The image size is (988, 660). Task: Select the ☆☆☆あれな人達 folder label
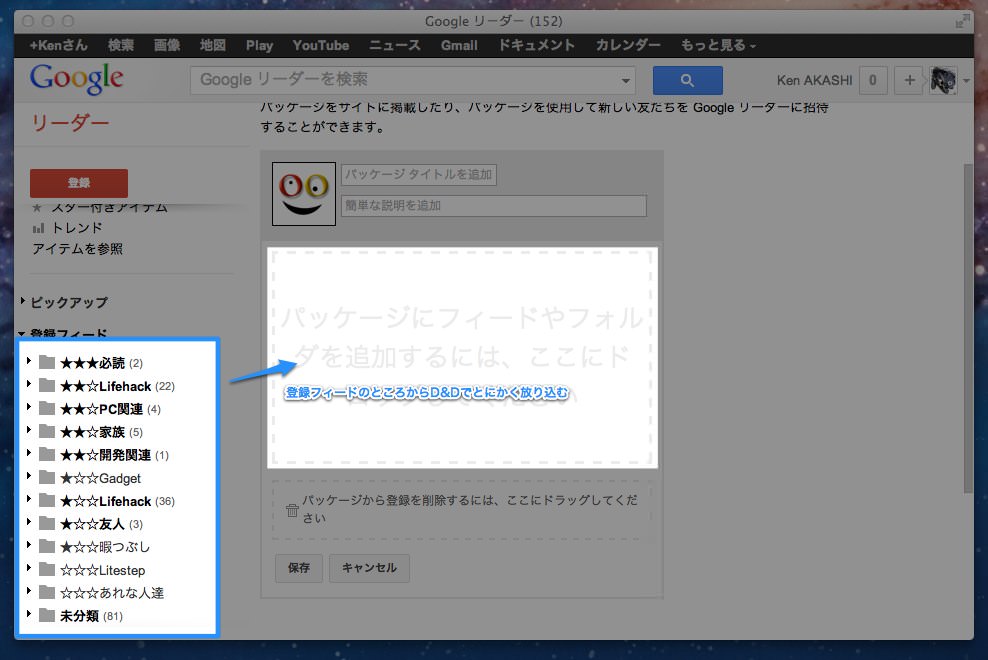pyautogui.click(x=112, y=593)
